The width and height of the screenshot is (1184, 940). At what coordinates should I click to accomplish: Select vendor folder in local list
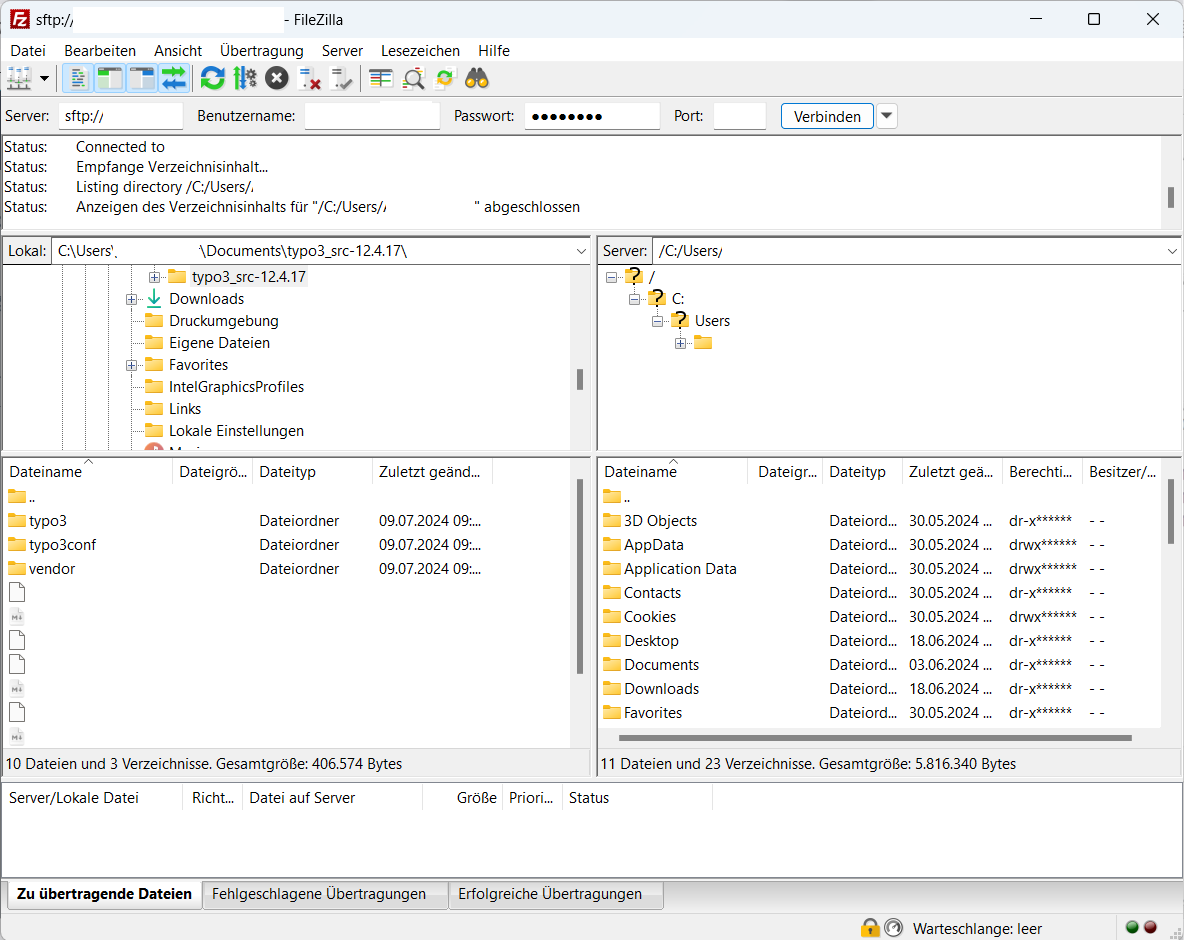pos(51,569)
